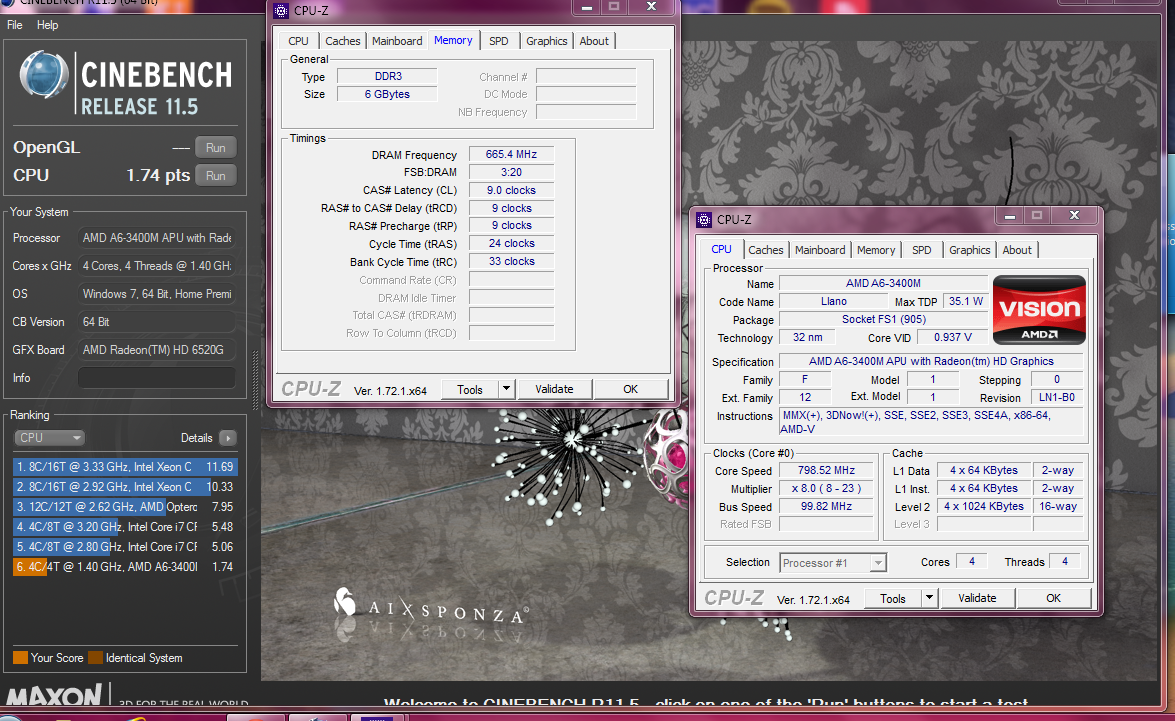Image resolution: width=1175 pixels, height=721 pixels.
Task: Click CPU-Z title icon of Memory window
Action: pos(281,10)
